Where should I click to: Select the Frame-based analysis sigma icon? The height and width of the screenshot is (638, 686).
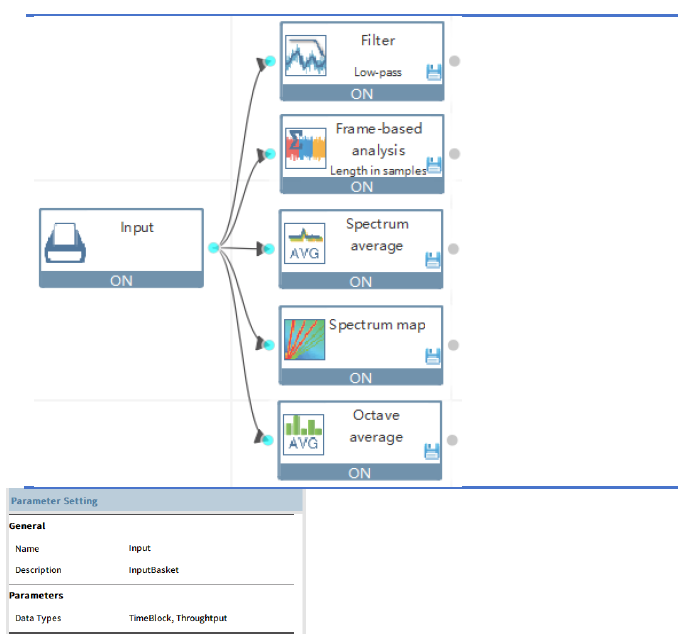click(305, 148)
